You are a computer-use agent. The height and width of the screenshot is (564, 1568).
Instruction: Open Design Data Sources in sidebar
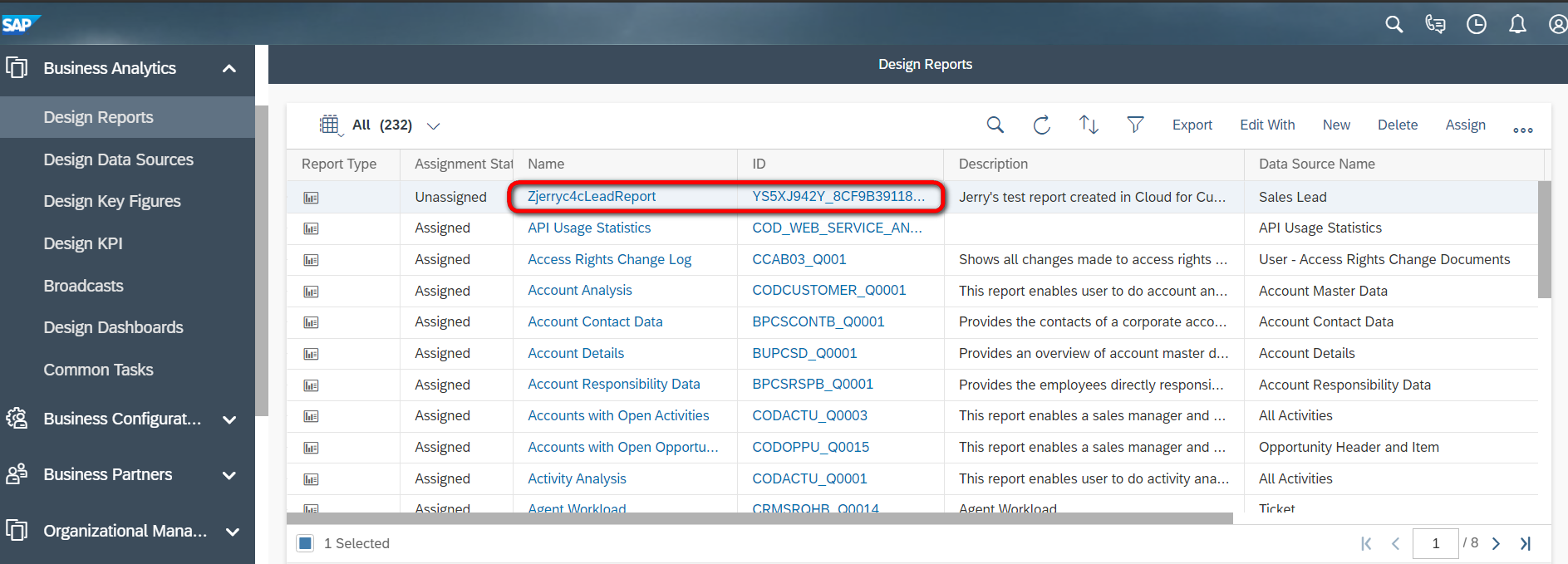tap(118, 159)
